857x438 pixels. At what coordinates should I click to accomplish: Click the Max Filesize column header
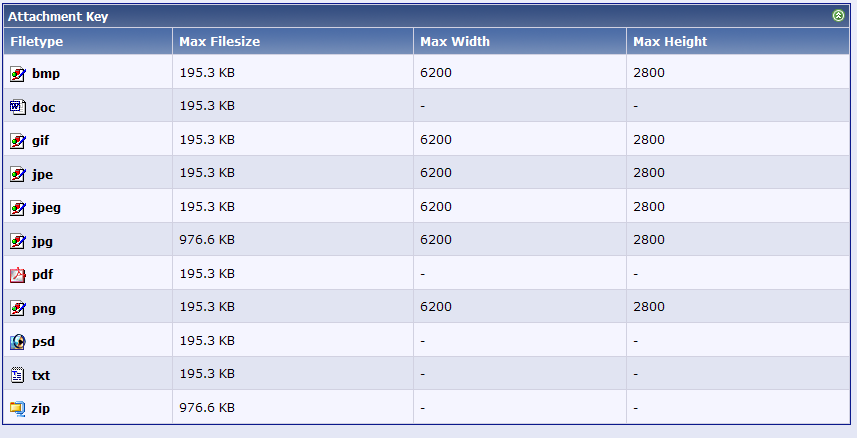(220, 42)
